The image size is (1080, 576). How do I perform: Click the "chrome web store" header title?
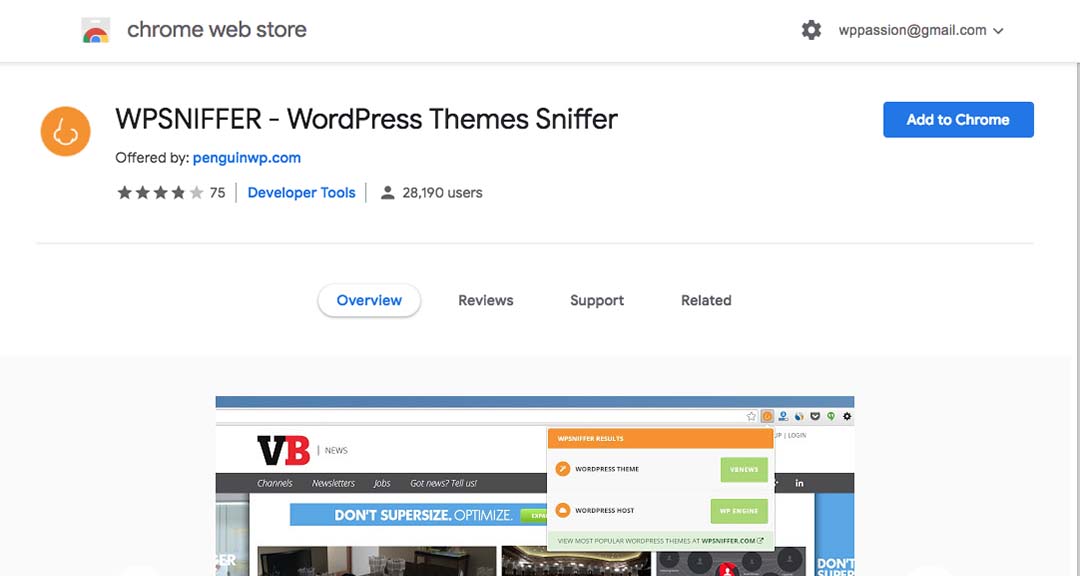(216, 30)
